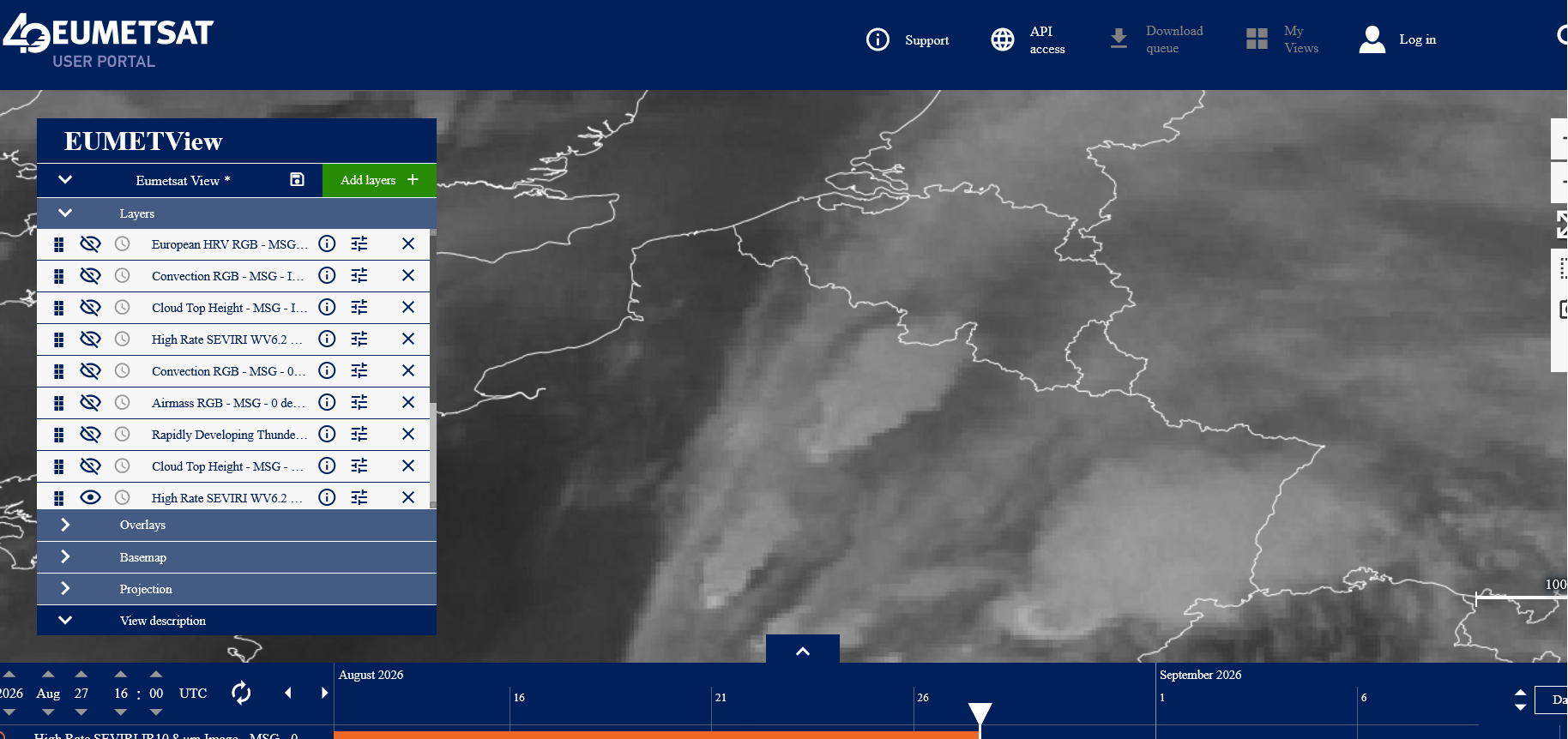Click the EUMETSAT User Portal logo
The image size is (1568, 739).
pos(108,40)
